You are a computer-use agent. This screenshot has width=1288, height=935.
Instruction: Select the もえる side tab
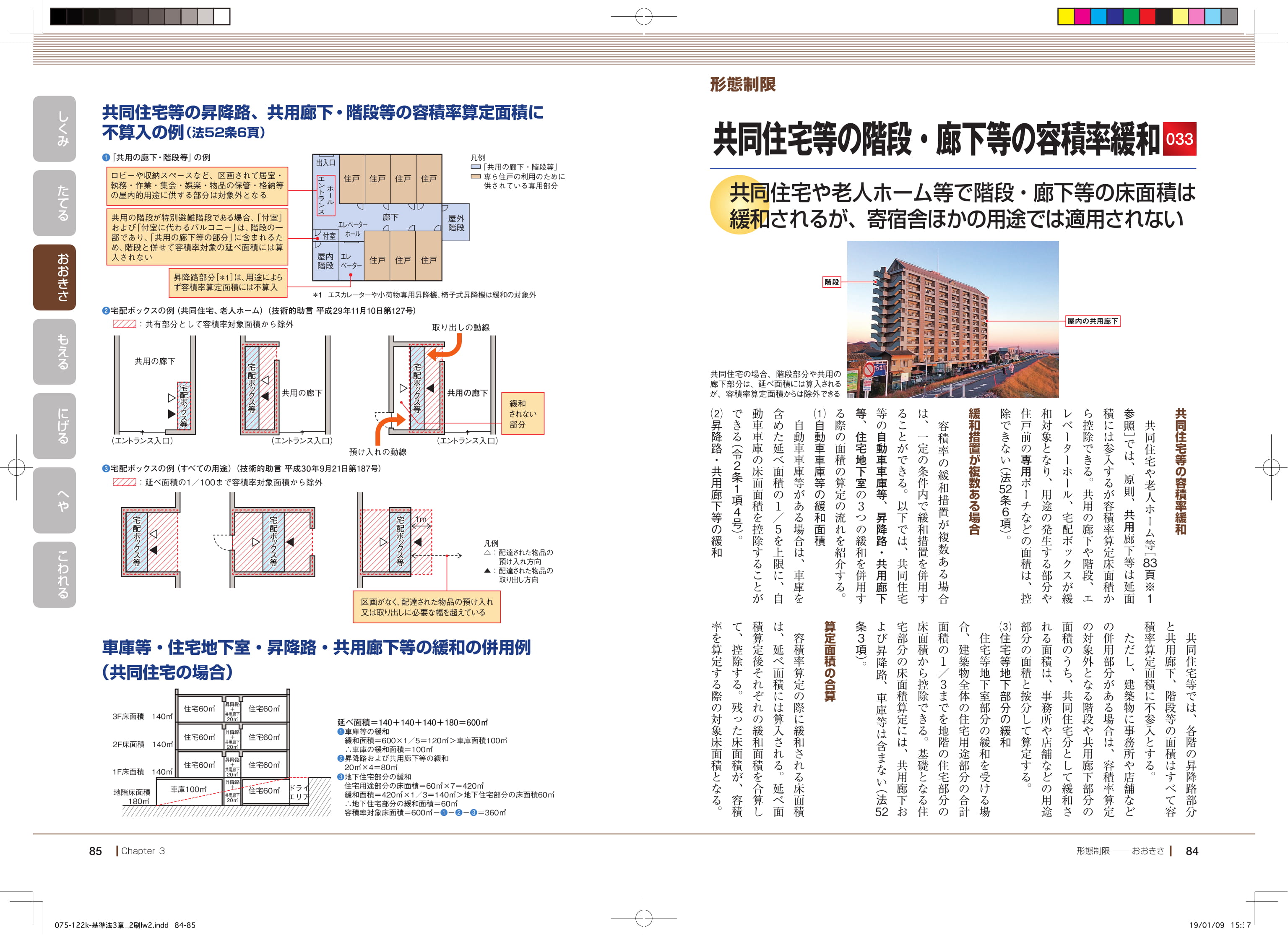pos(55,352)
